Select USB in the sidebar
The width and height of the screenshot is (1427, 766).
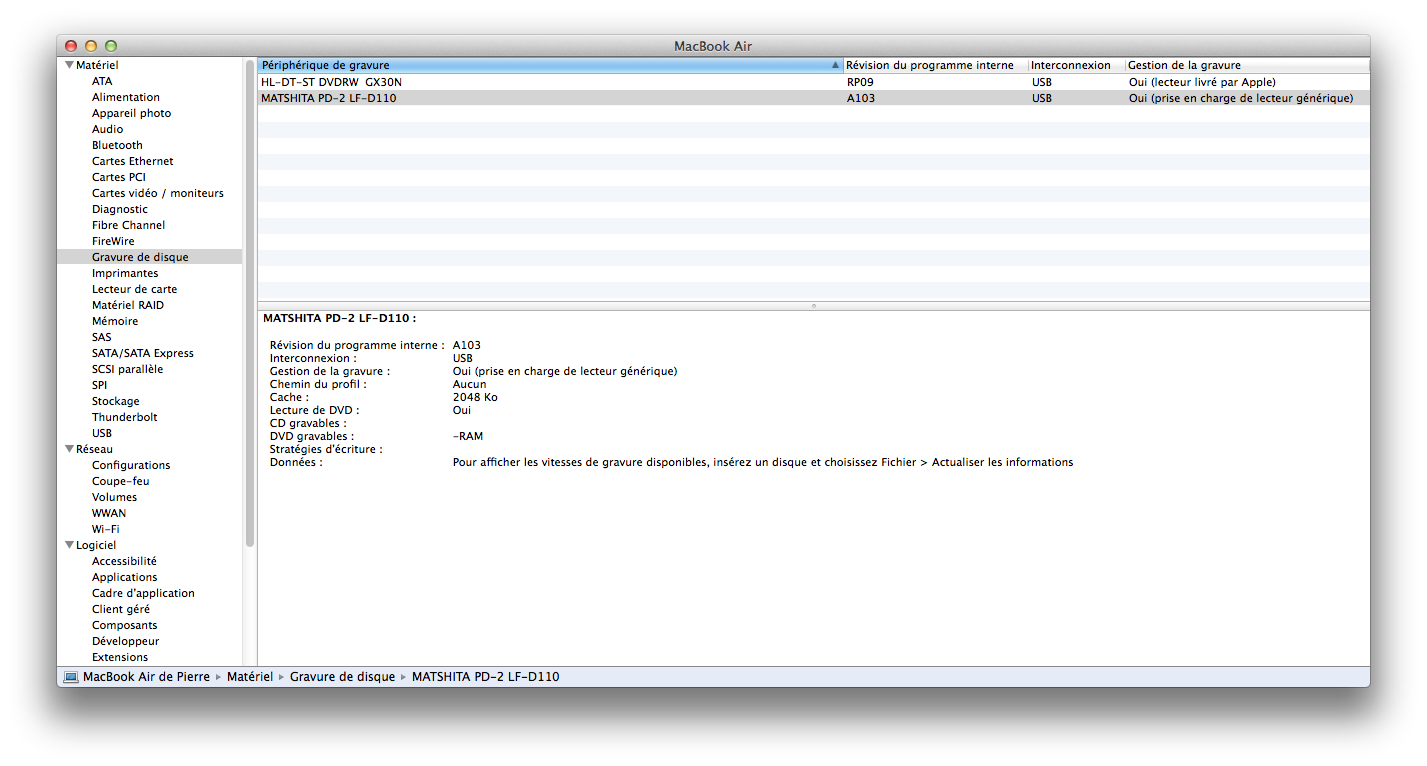pyautogui.click(x=102, y=433)
